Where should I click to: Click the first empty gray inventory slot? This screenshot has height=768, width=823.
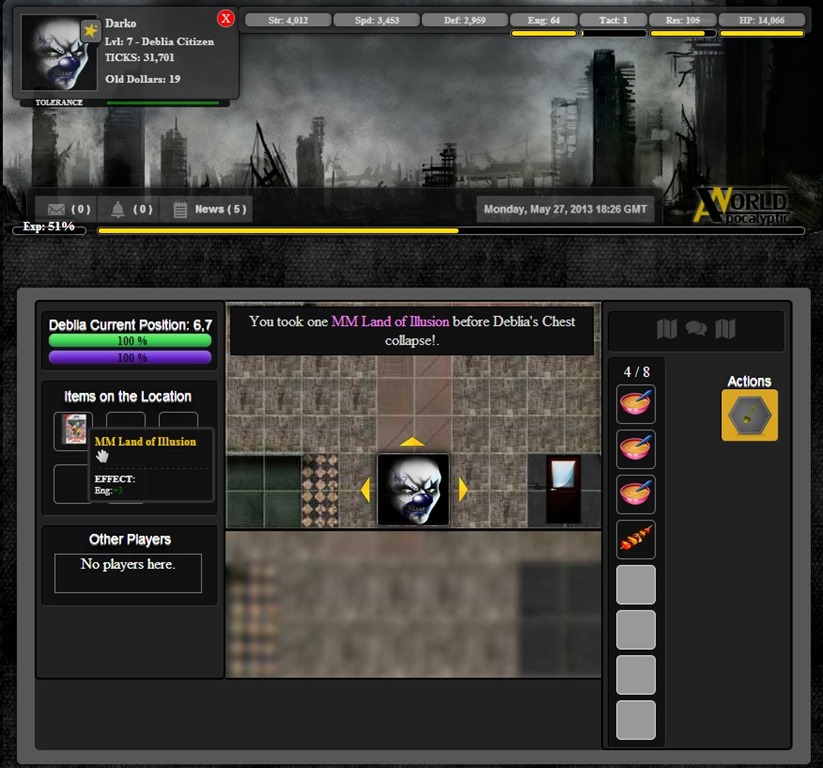[636, 585]
